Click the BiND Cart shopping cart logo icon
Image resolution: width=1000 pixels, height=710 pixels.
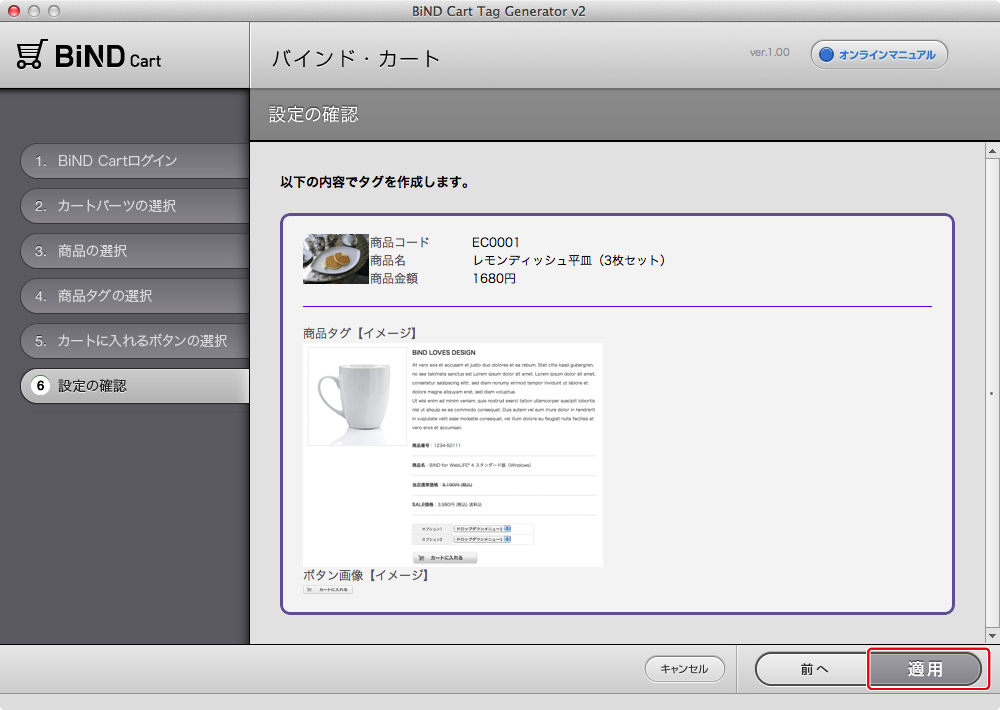tap(31, 54)
